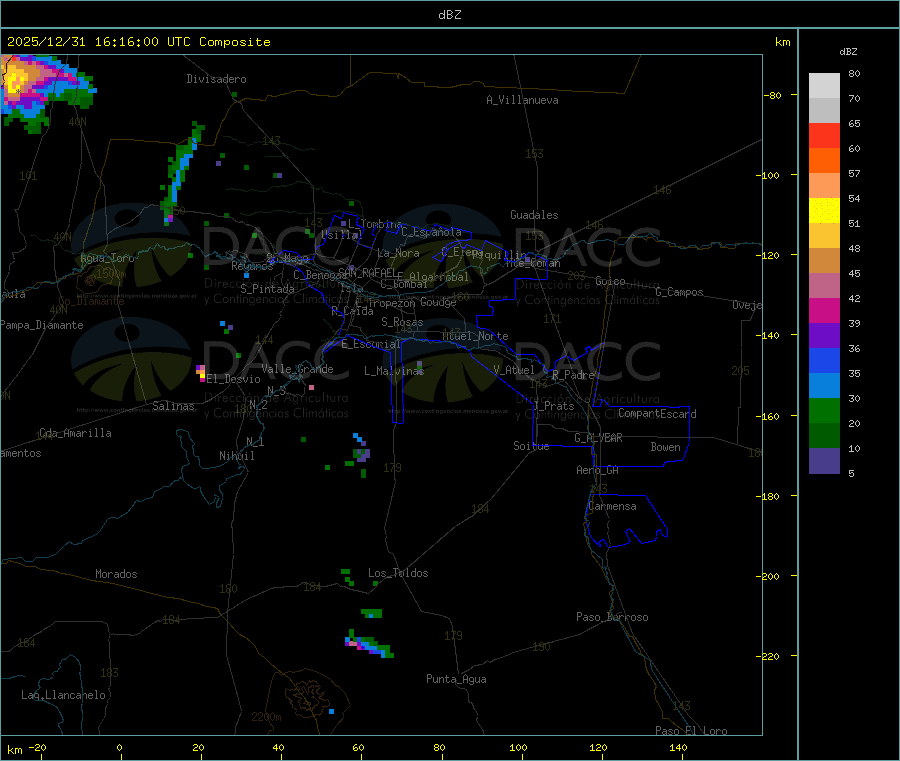Image resolution: width=900 pixels, height=761 pixels.
Task: Click the E_Escorial label
Action: coord(371,344)
